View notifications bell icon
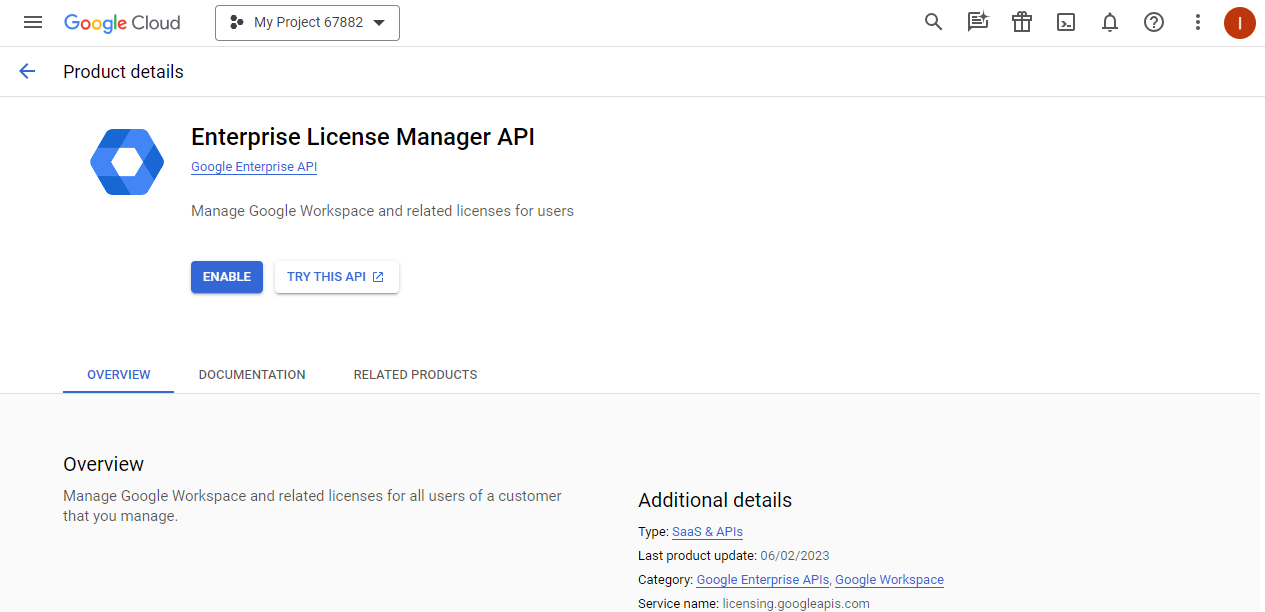 [x=1110, y=22]
